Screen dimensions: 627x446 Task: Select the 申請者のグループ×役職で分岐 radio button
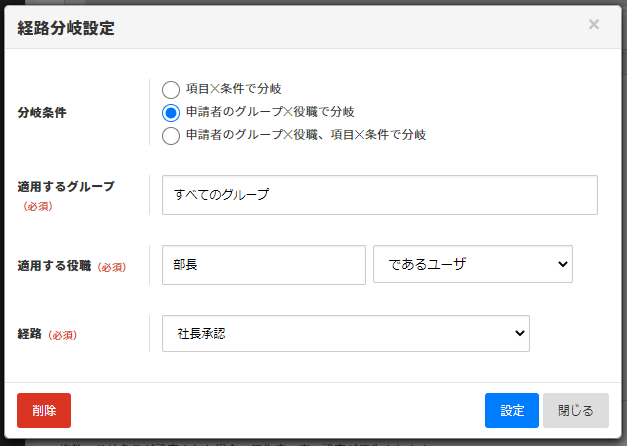(x=171, y=112)
